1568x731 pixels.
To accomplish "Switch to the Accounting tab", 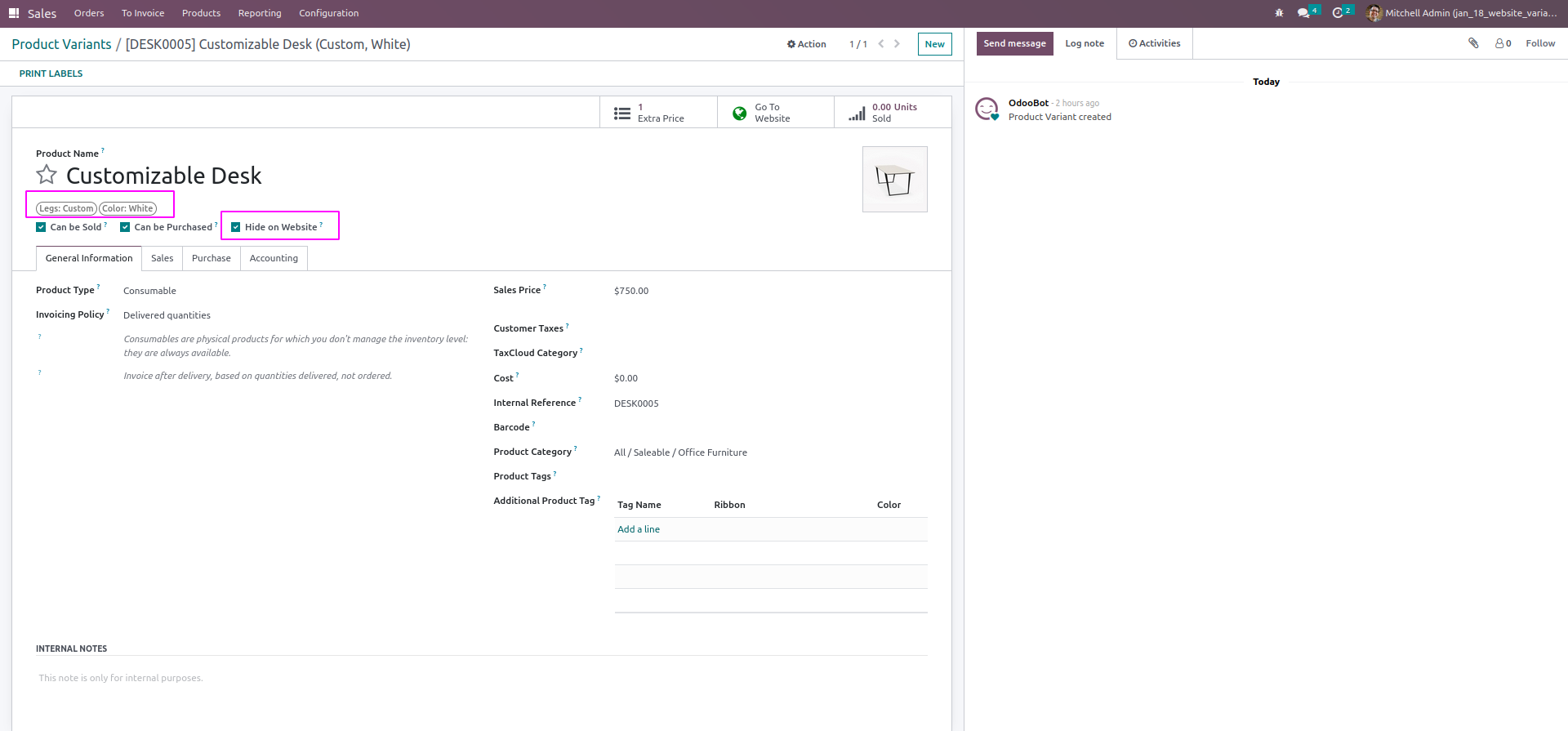I will (274, 258).
